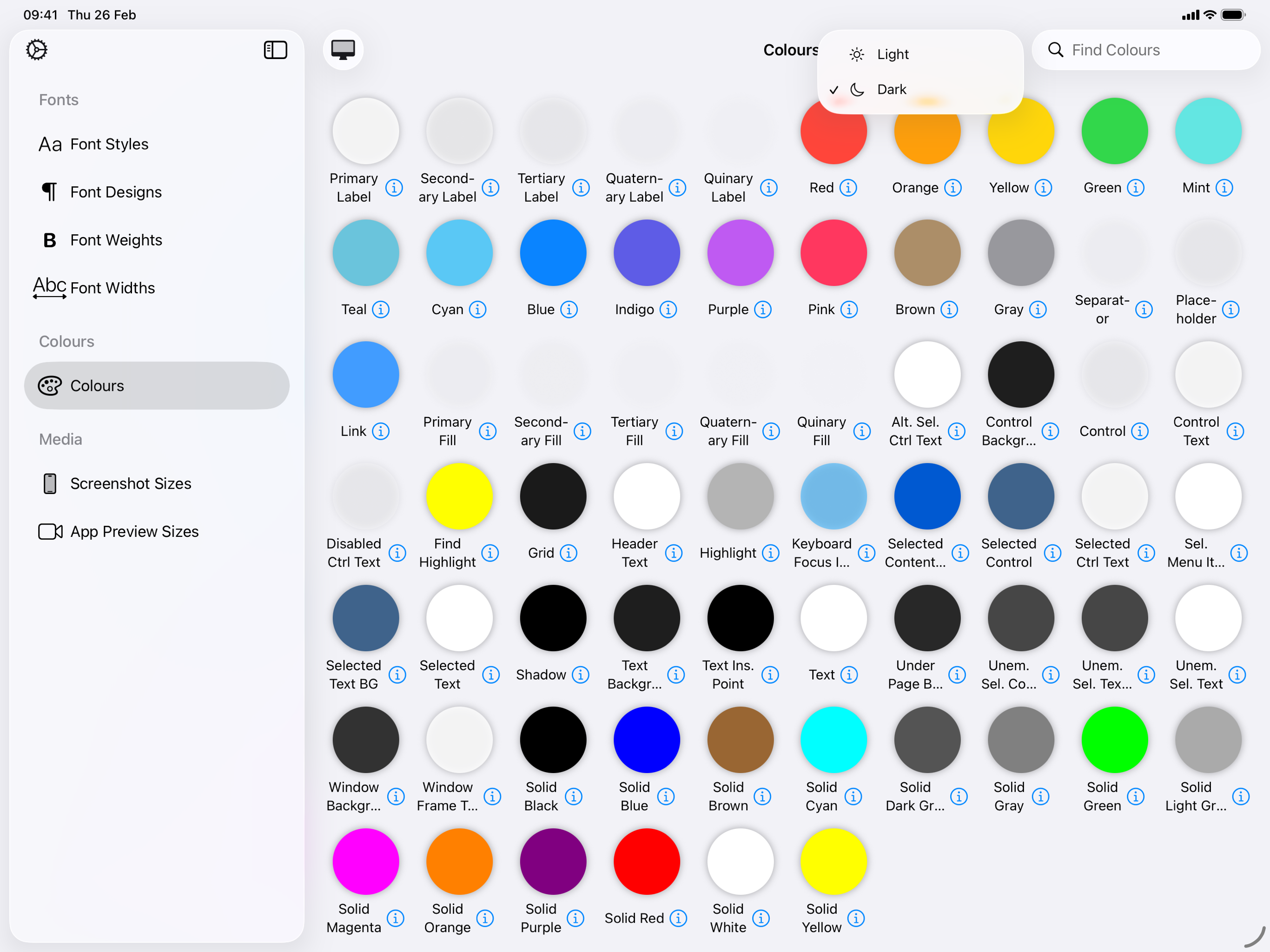The height and width of the screenshot is (952, 1270).
Task: Open Screenshot Sizes in sidebar
Action: click(x=130, y=483)
